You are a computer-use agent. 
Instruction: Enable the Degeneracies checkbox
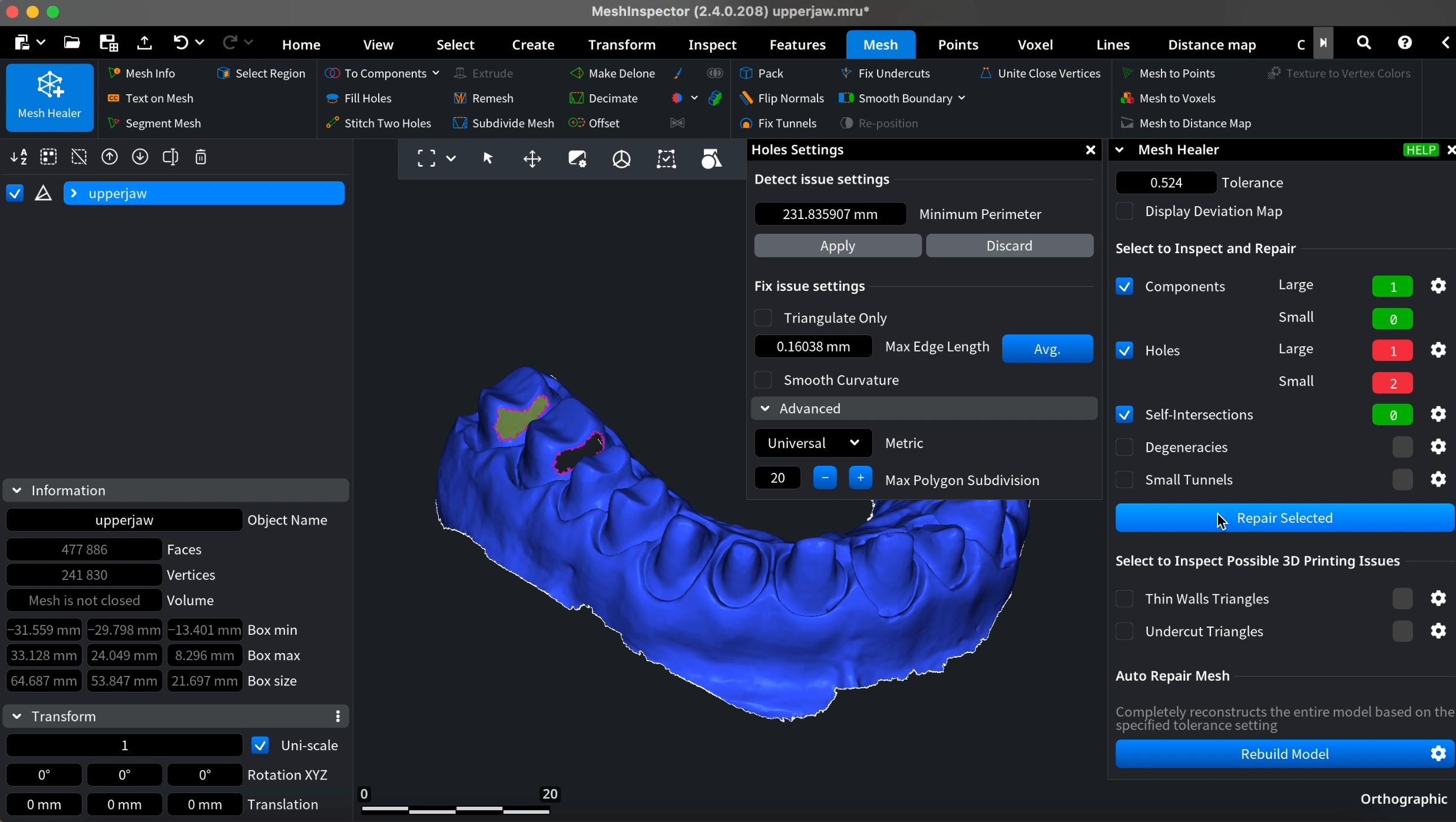click(1124, 447)
